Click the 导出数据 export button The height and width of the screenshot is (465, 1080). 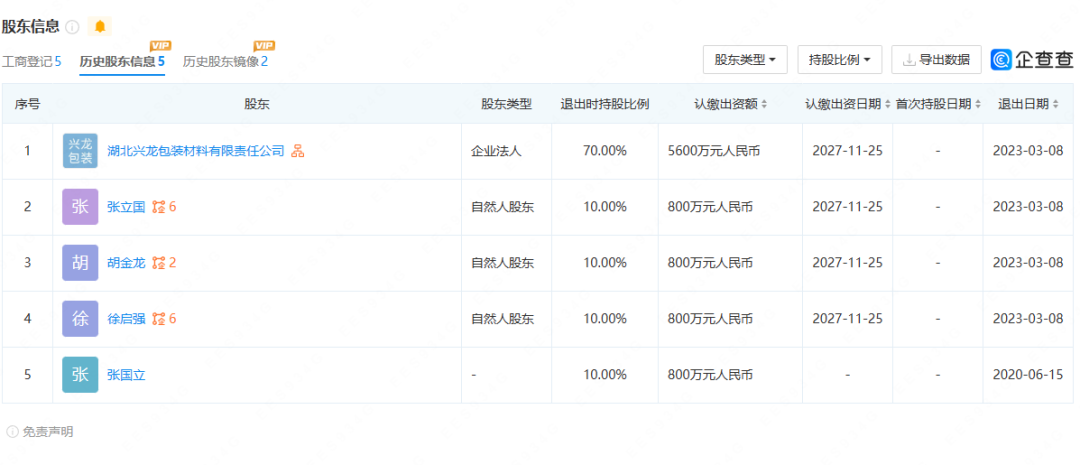point(936,60)
